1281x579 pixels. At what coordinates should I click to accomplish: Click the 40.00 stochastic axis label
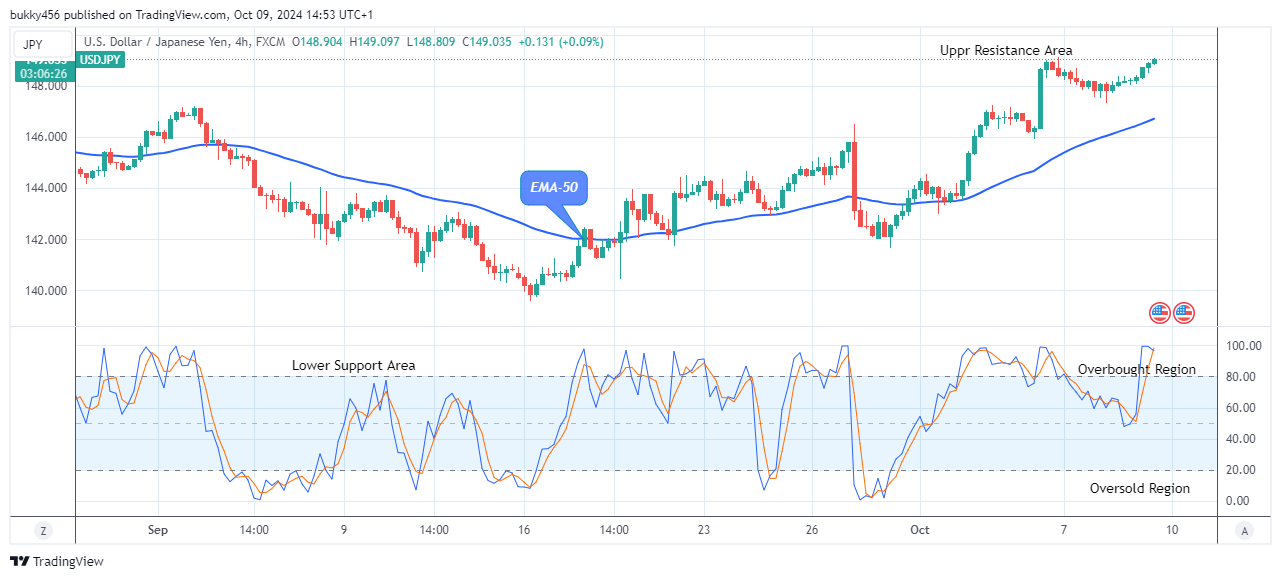[x=1243, y=439]
